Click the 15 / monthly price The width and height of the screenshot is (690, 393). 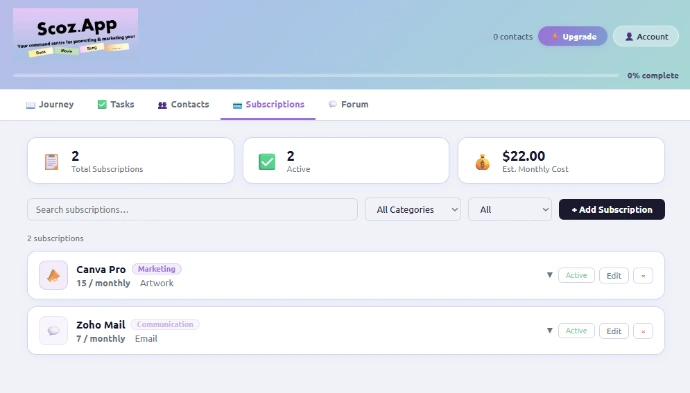[x=103, y=283]
